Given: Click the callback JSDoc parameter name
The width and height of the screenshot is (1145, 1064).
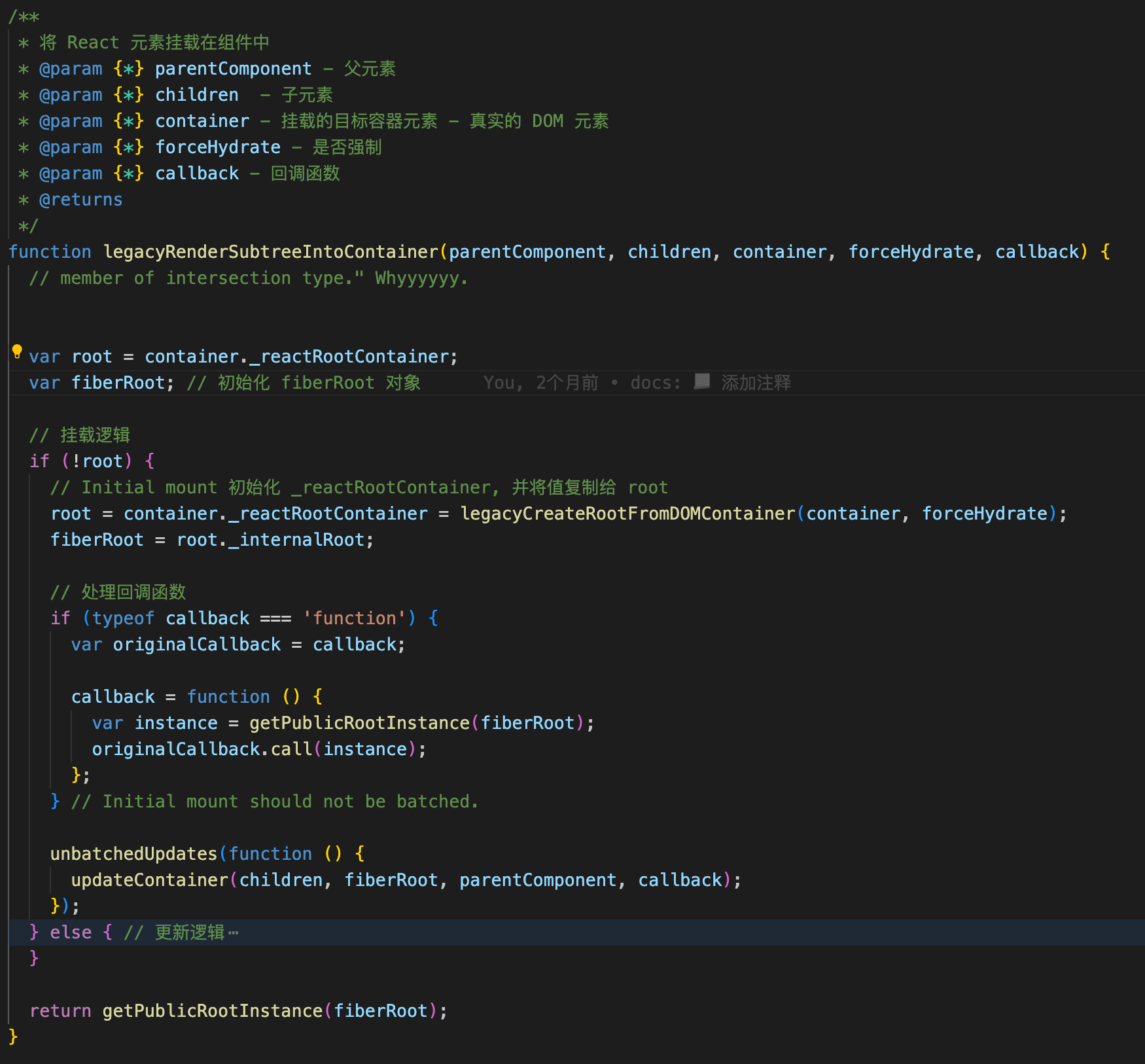Looking at the screenshot, I should point(197,173).
